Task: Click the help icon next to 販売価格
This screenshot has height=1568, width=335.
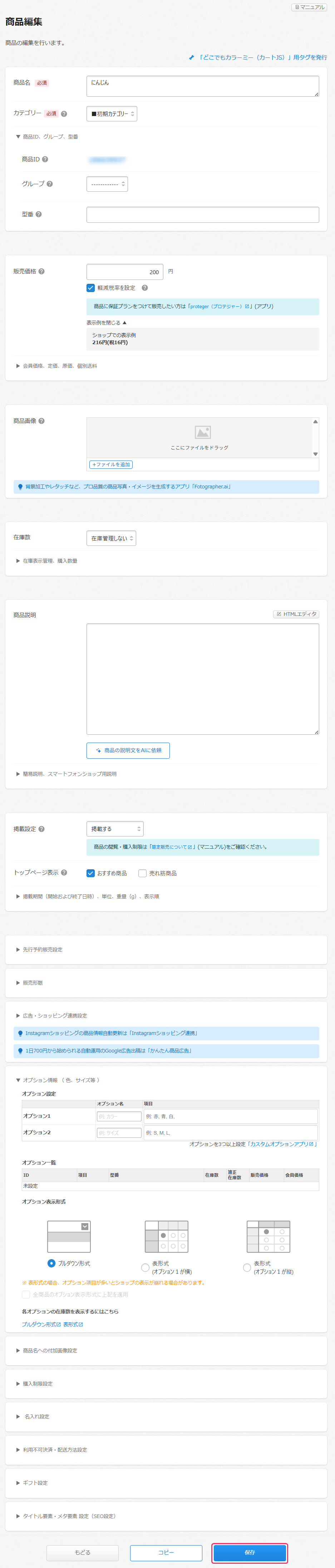Action: pyautogui.click(x=41, y=271)
